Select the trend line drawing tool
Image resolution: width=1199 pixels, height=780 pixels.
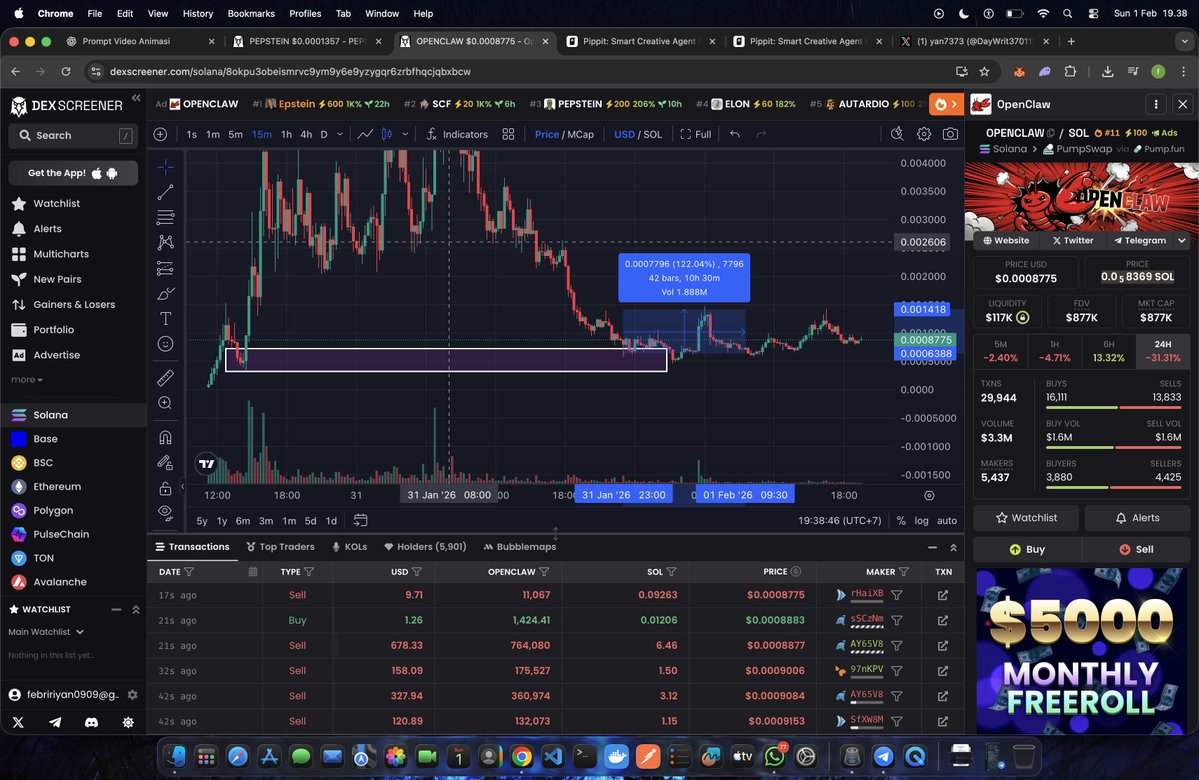pyautogui.click(x=165, y=192)
